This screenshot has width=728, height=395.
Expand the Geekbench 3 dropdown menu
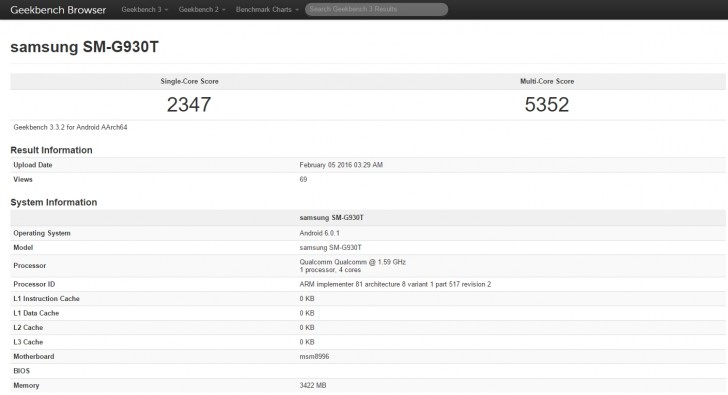point(144,9)
